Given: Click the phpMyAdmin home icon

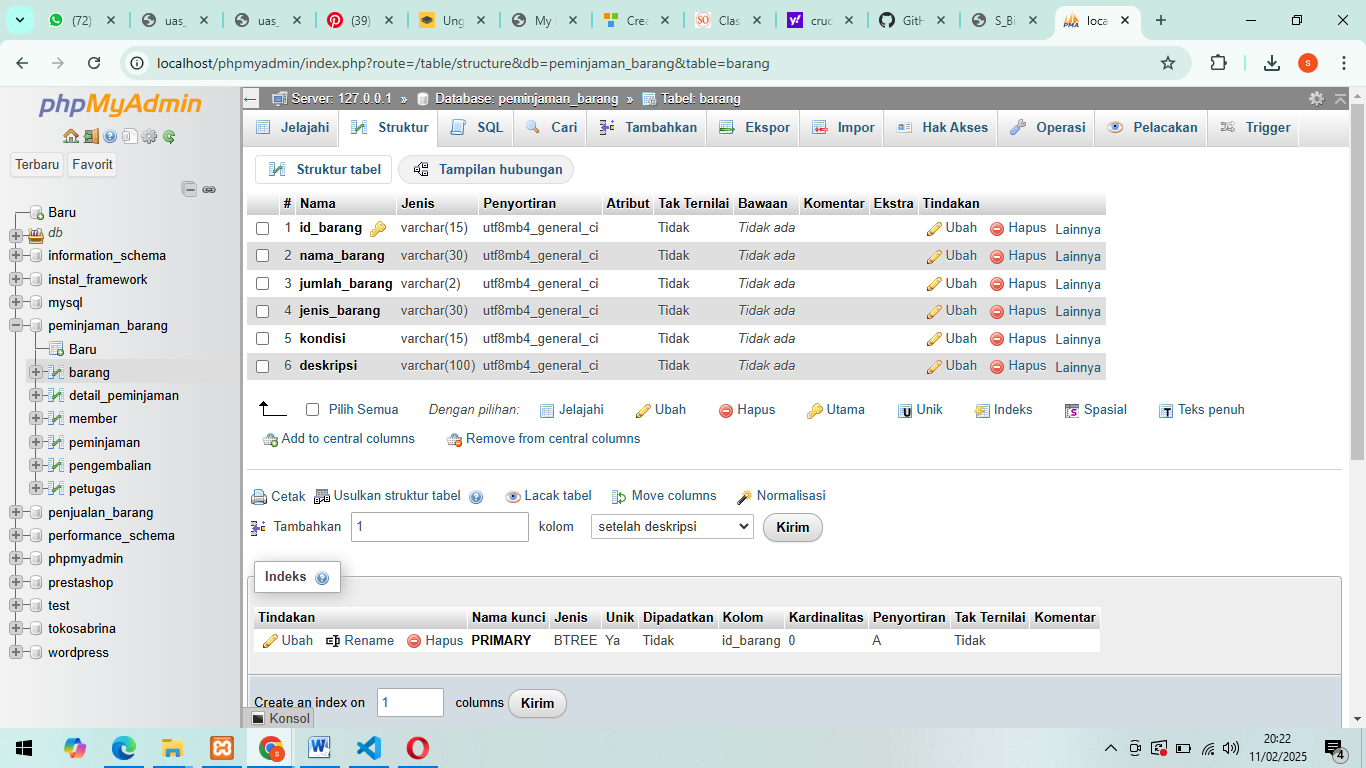Looking at the screenshot, I should click(70, 137).
